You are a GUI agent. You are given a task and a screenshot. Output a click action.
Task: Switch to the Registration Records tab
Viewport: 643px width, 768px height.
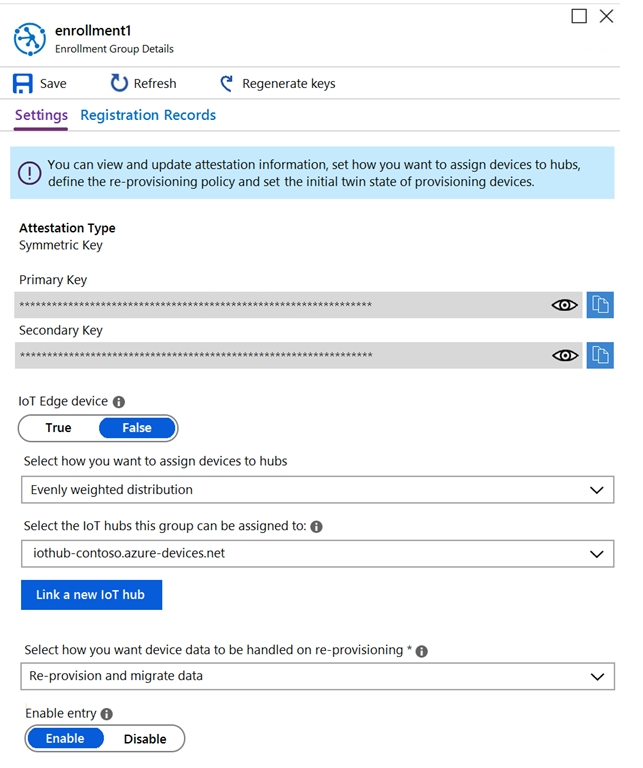click(148, 115)
